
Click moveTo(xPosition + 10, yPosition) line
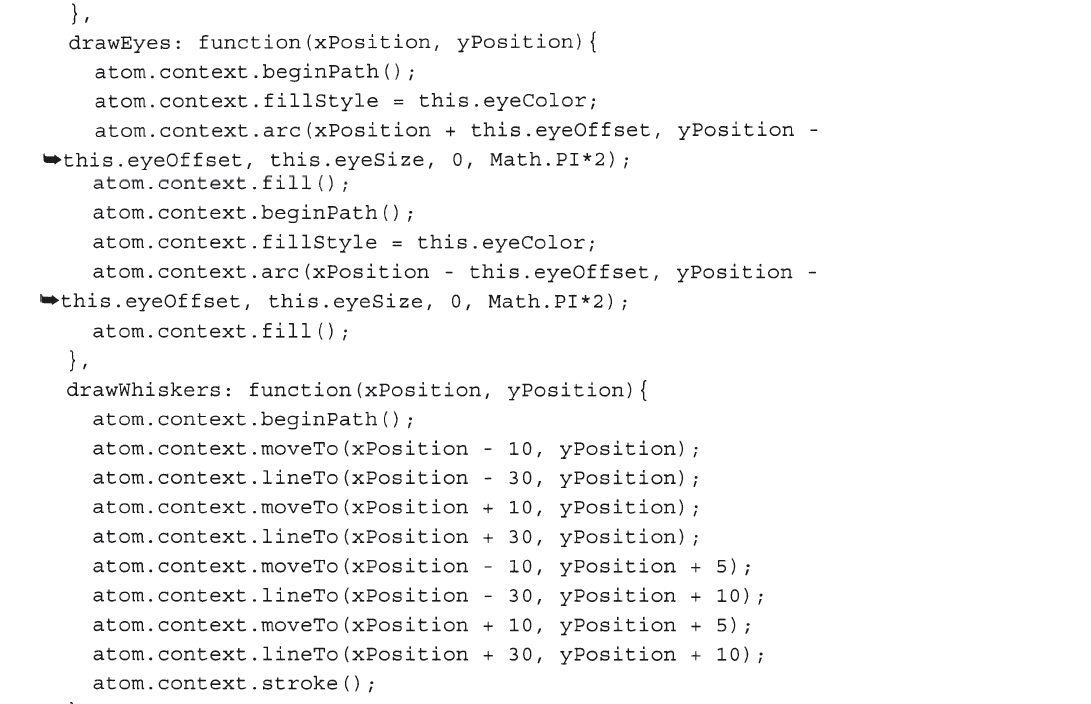pyautogui.click(x=397, y=508)
